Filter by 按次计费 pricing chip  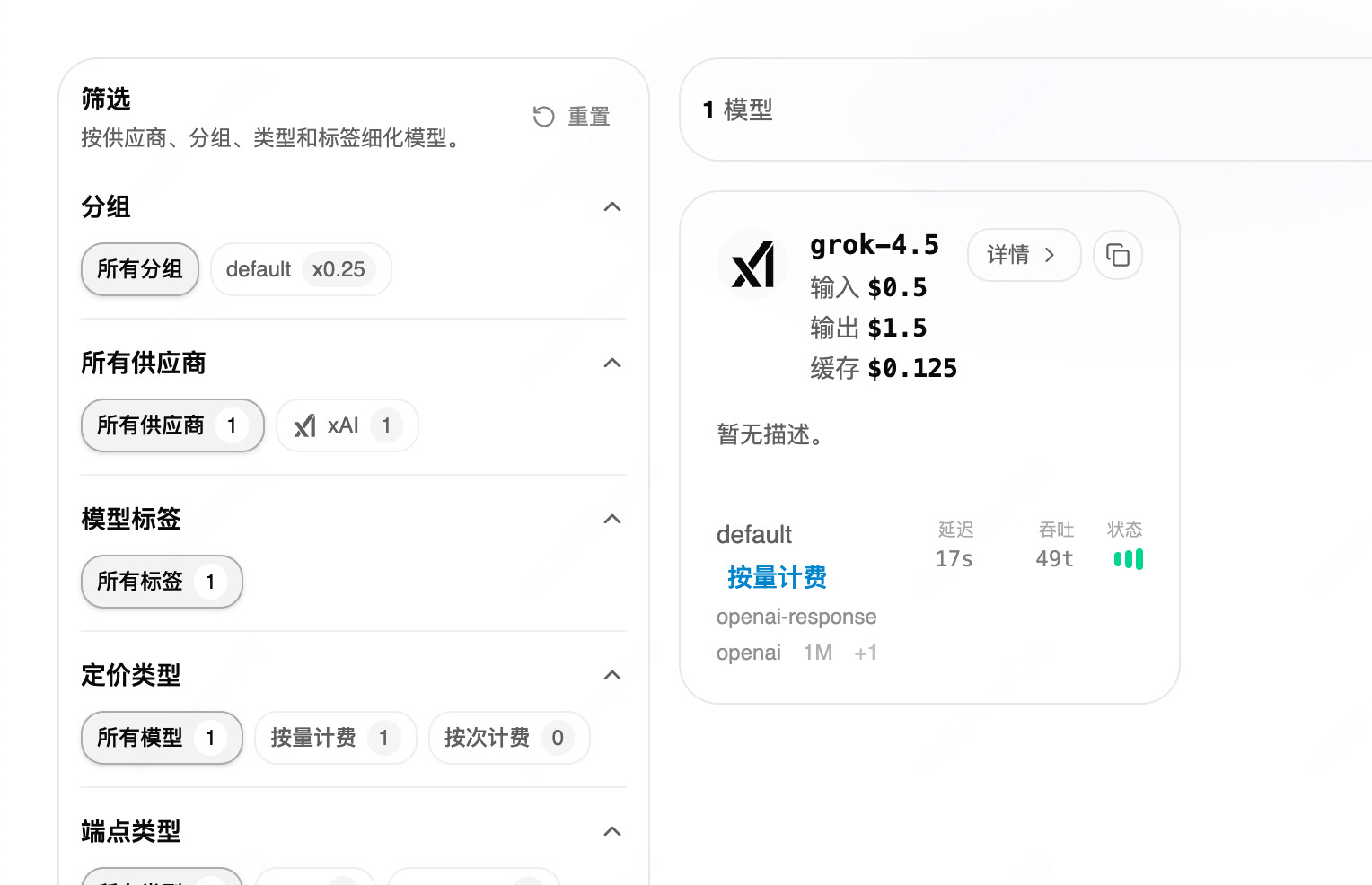(509, 738)
